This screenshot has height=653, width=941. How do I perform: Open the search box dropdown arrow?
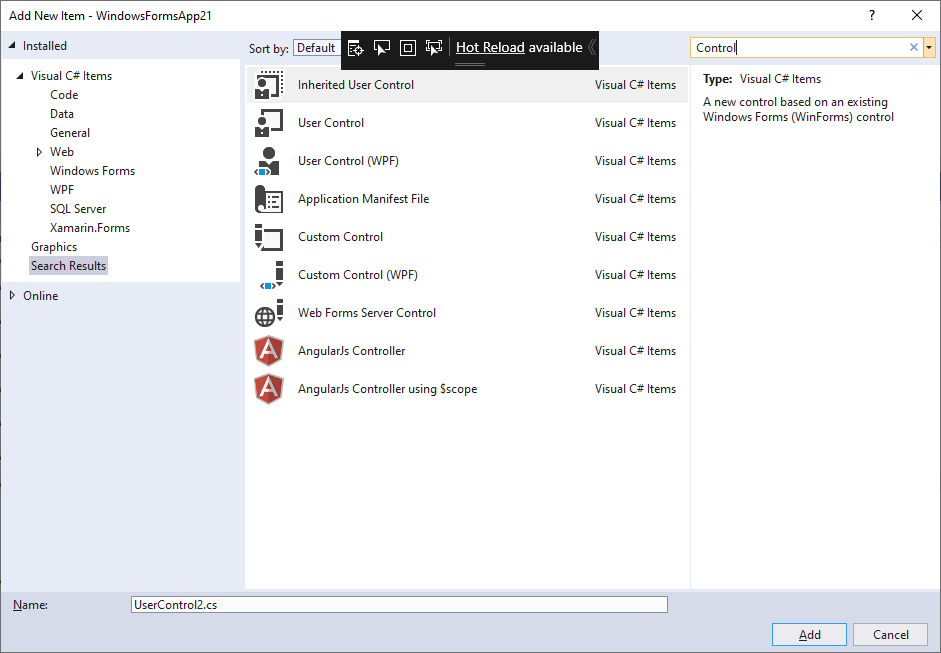[x=929, y=47]
